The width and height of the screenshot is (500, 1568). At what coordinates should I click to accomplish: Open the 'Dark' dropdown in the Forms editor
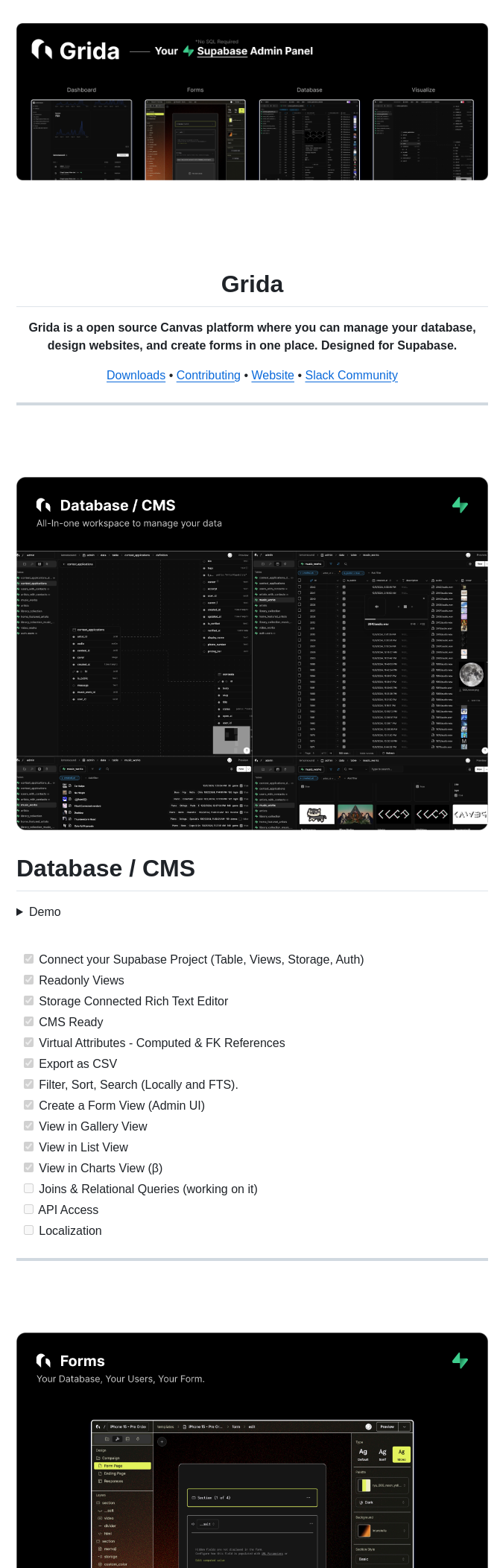coord(382,1502)
